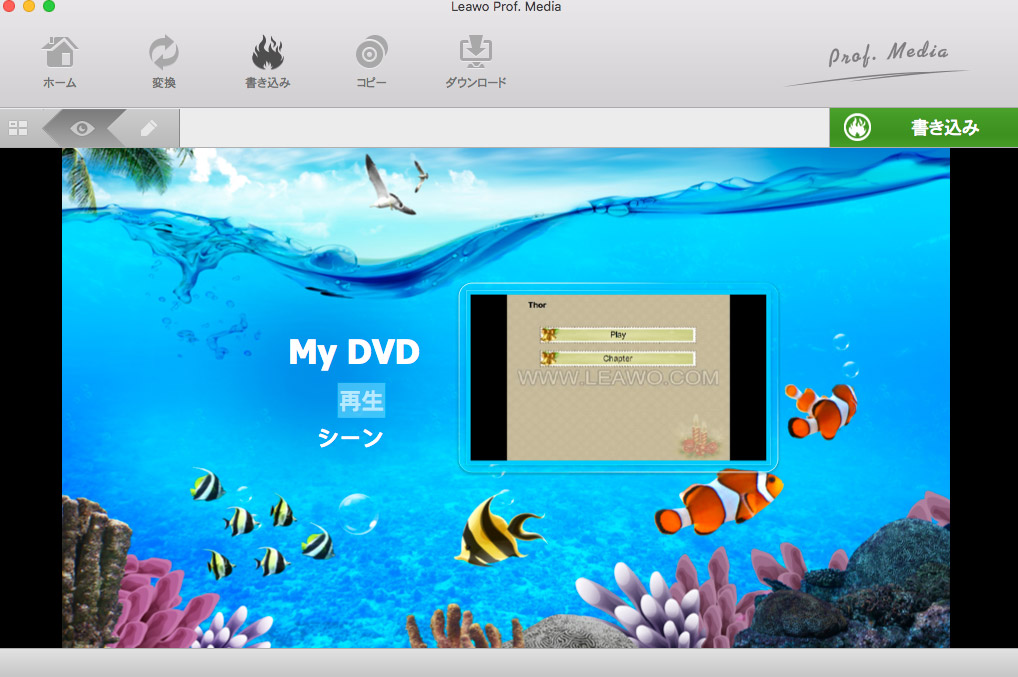This screenshot has height=677, width=1018.
Task: Maximize the Leawo Prof. Media window
Action: (49, 6)
